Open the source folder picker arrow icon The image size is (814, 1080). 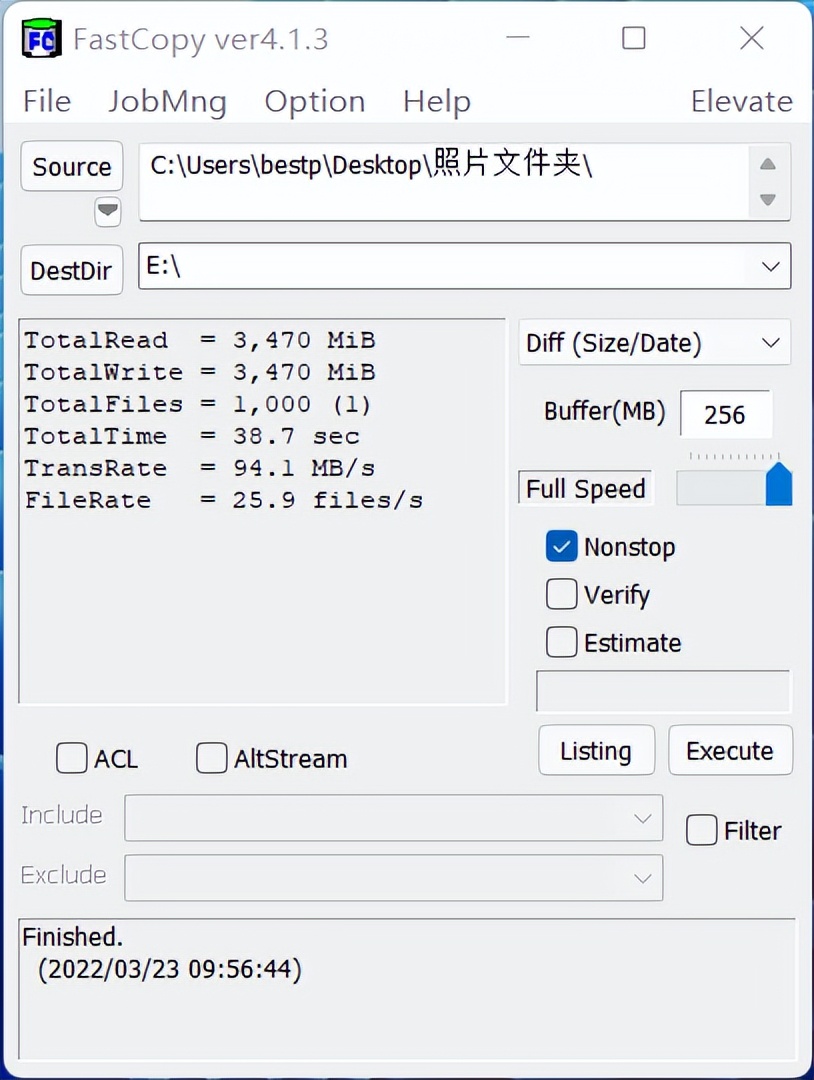[x=107, y=212]
